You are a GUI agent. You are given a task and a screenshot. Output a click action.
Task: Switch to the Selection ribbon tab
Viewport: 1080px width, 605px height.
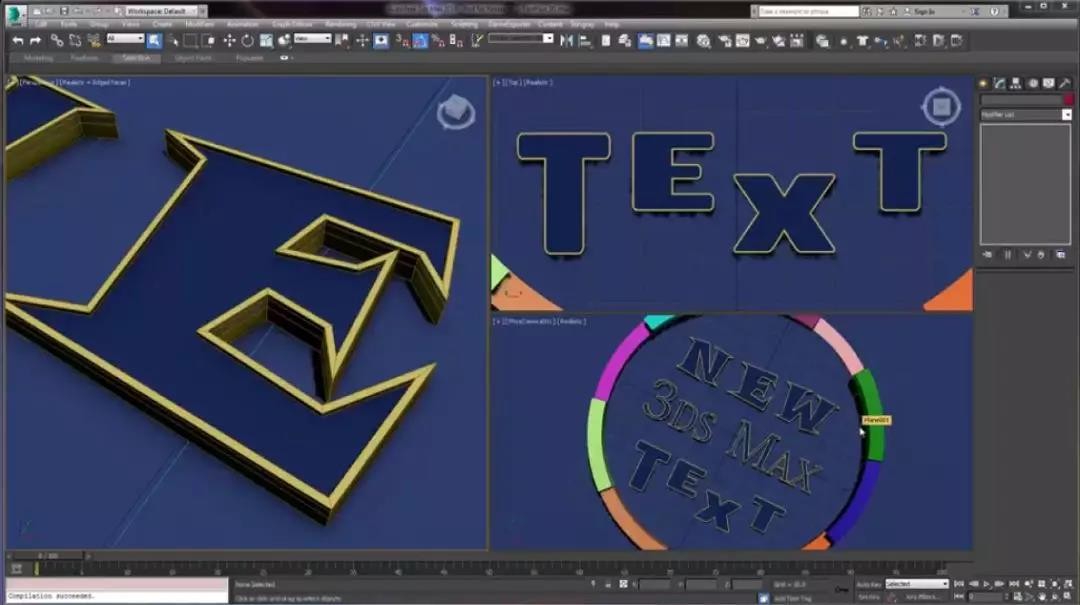tap(136, 58)
